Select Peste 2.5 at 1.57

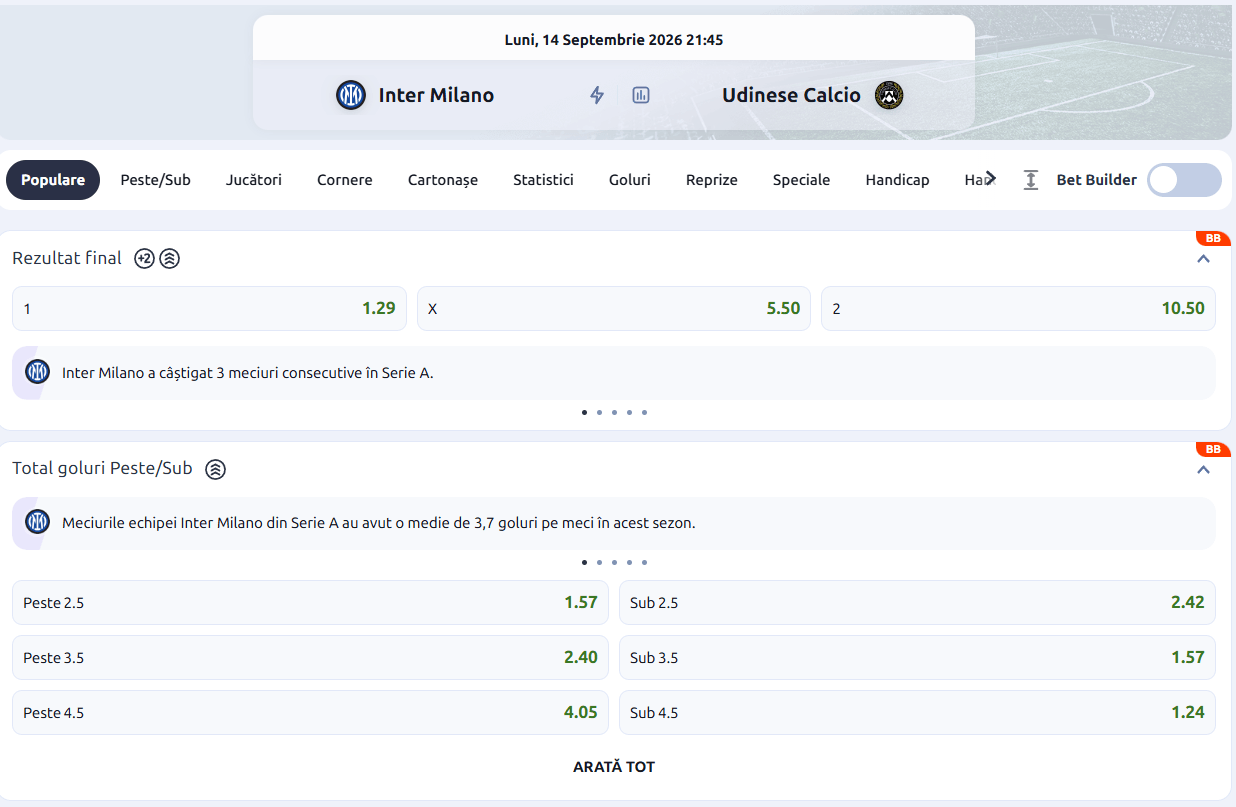[x=310, y=603]
